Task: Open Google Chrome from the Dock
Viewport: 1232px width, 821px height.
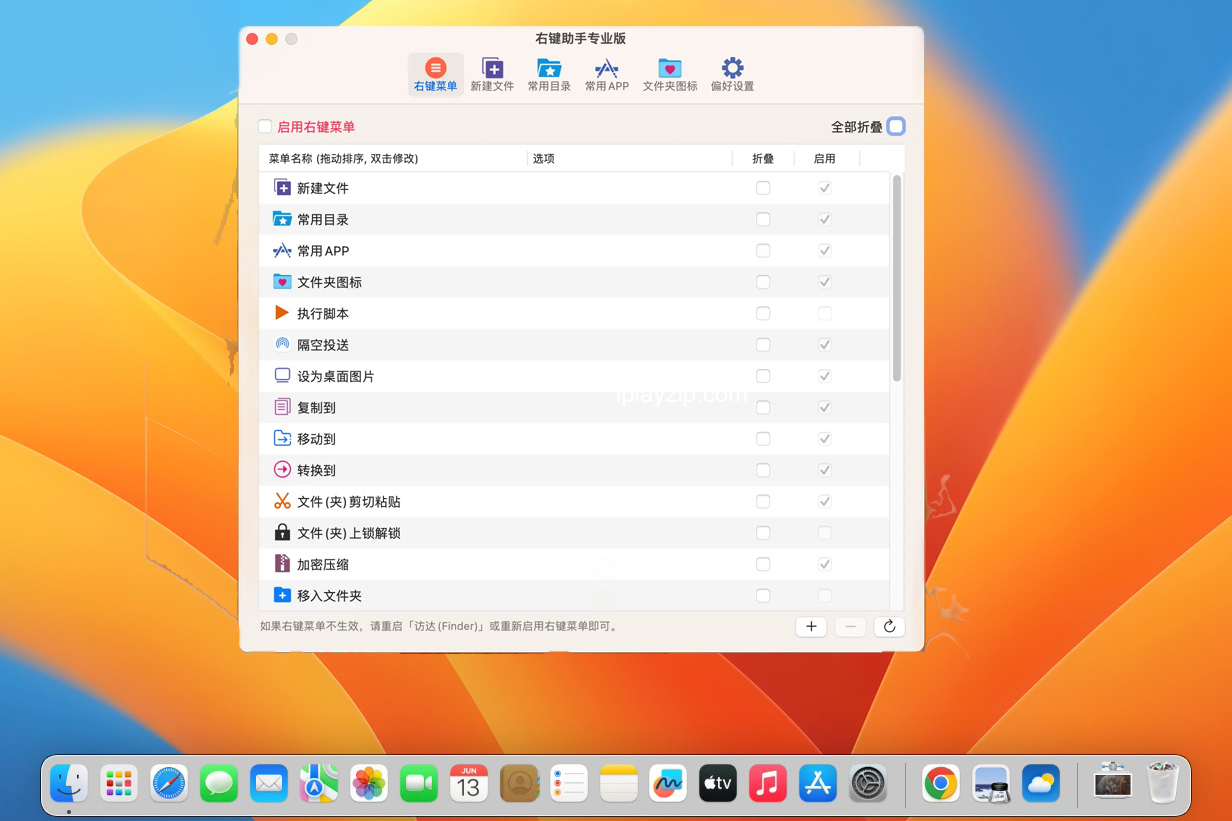Action: 941,784
